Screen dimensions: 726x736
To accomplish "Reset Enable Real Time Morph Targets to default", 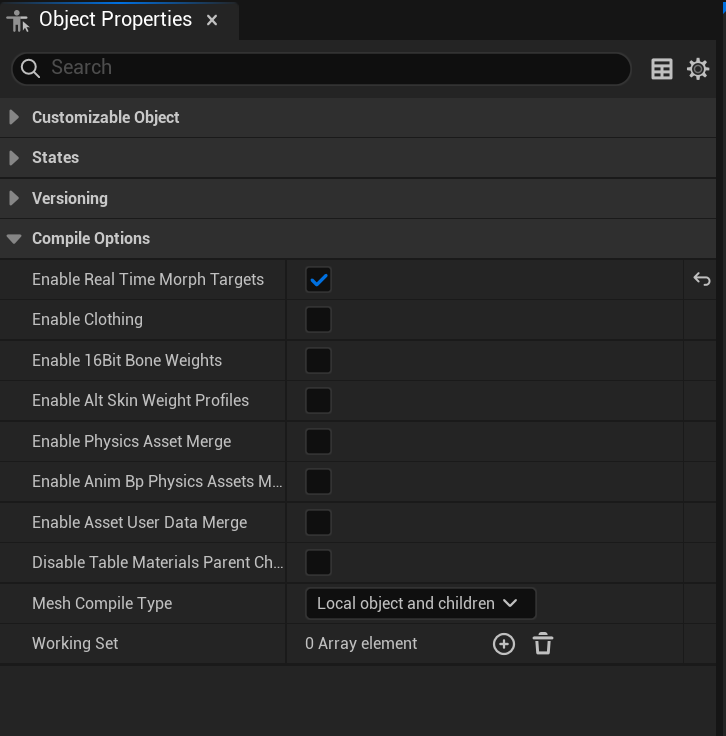I will coord(702,279).
